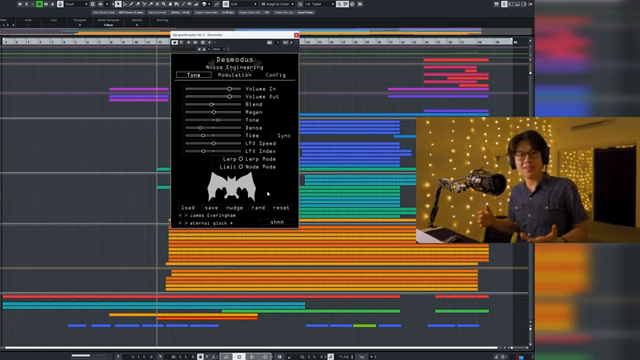Open the Adapt to Zoom dropdown
Image resolution: width=640 pixels, height=360 pixels.
click(x=278, y=4)
